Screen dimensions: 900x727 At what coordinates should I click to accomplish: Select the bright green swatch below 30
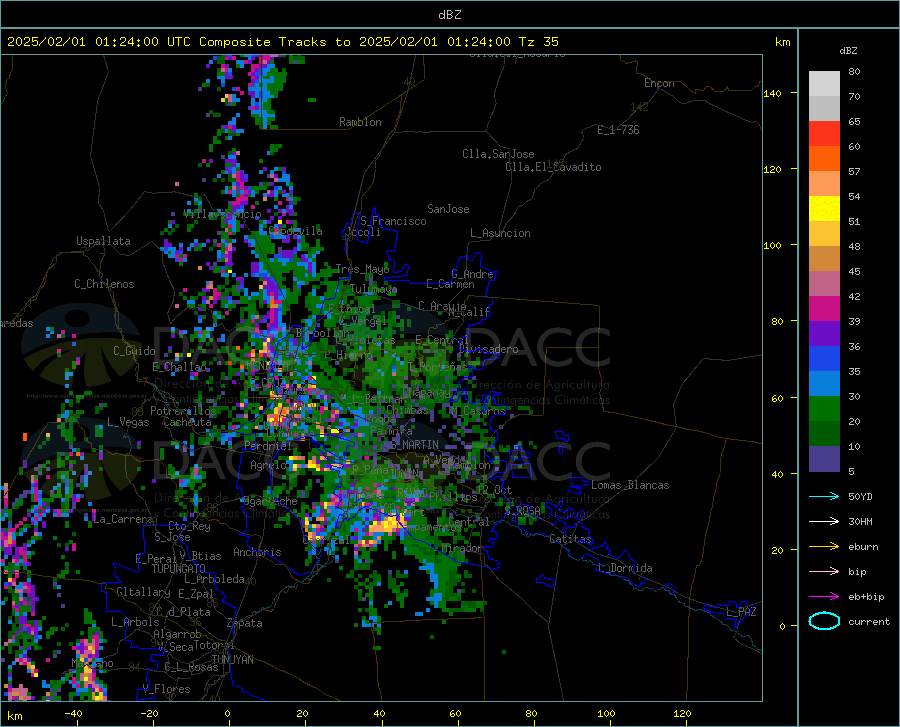pos(824,409)
